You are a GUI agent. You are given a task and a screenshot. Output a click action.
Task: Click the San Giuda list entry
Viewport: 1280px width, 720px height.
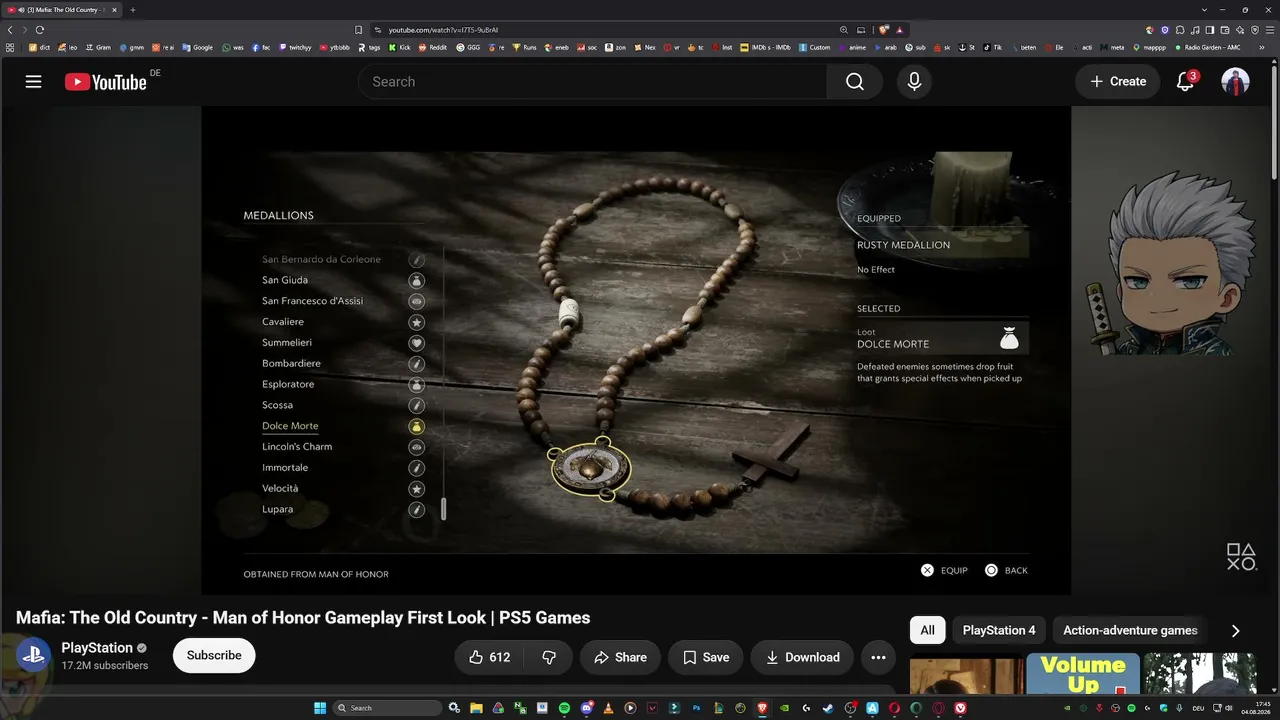[285, 280]
